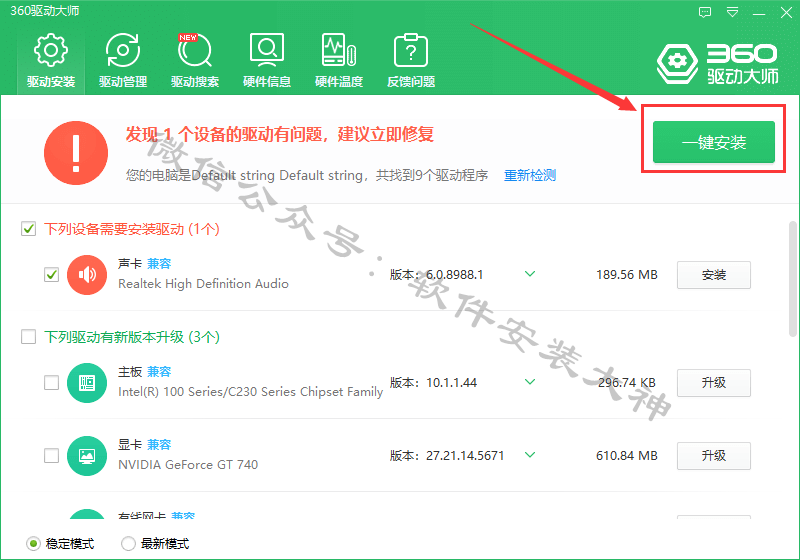This screenshot has height=560, width=800.
Task: Expand version dropdown for 6.0.8988.1
Action: pyautogui.click(x=530, y=274)
